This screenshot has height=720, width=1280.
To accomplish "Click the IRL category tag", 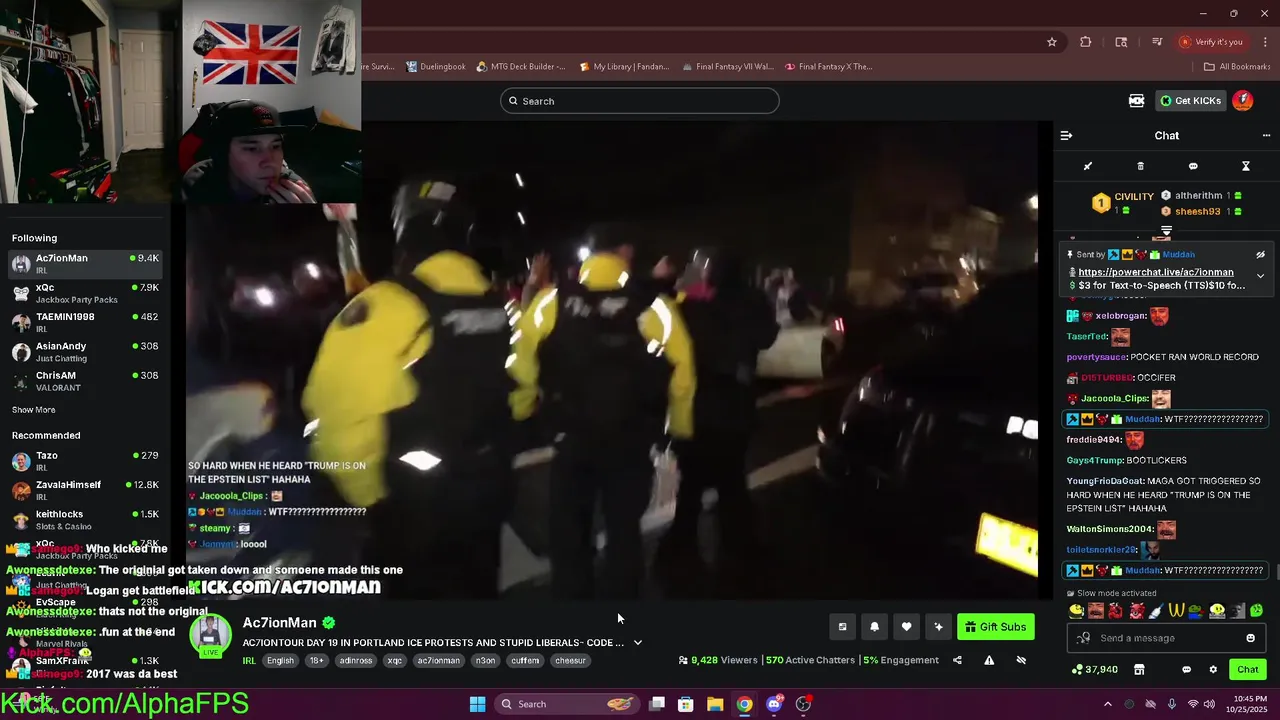I will point(249,660).
